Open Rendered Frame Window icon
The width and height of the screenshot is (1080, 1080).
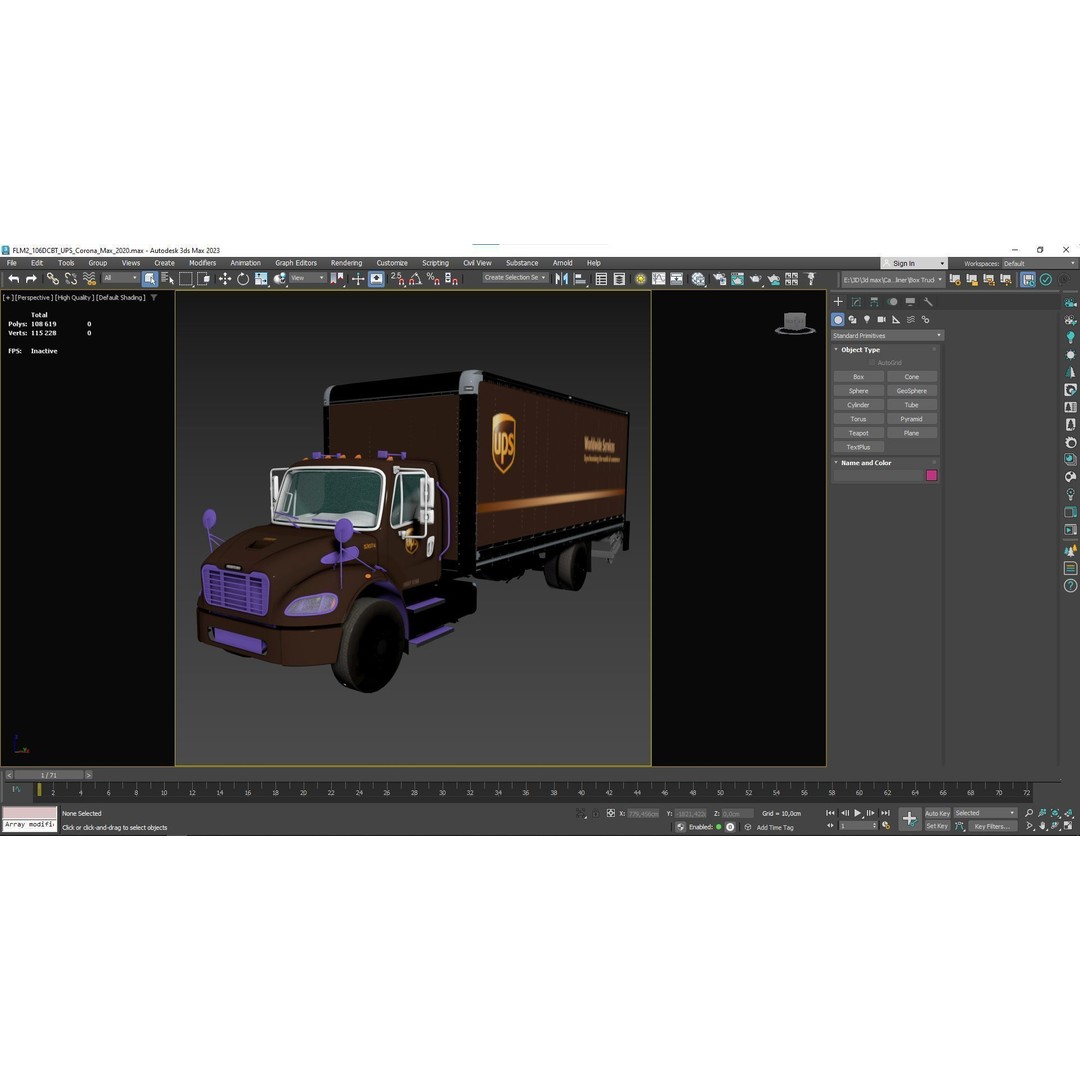click(x=738, y=279)
